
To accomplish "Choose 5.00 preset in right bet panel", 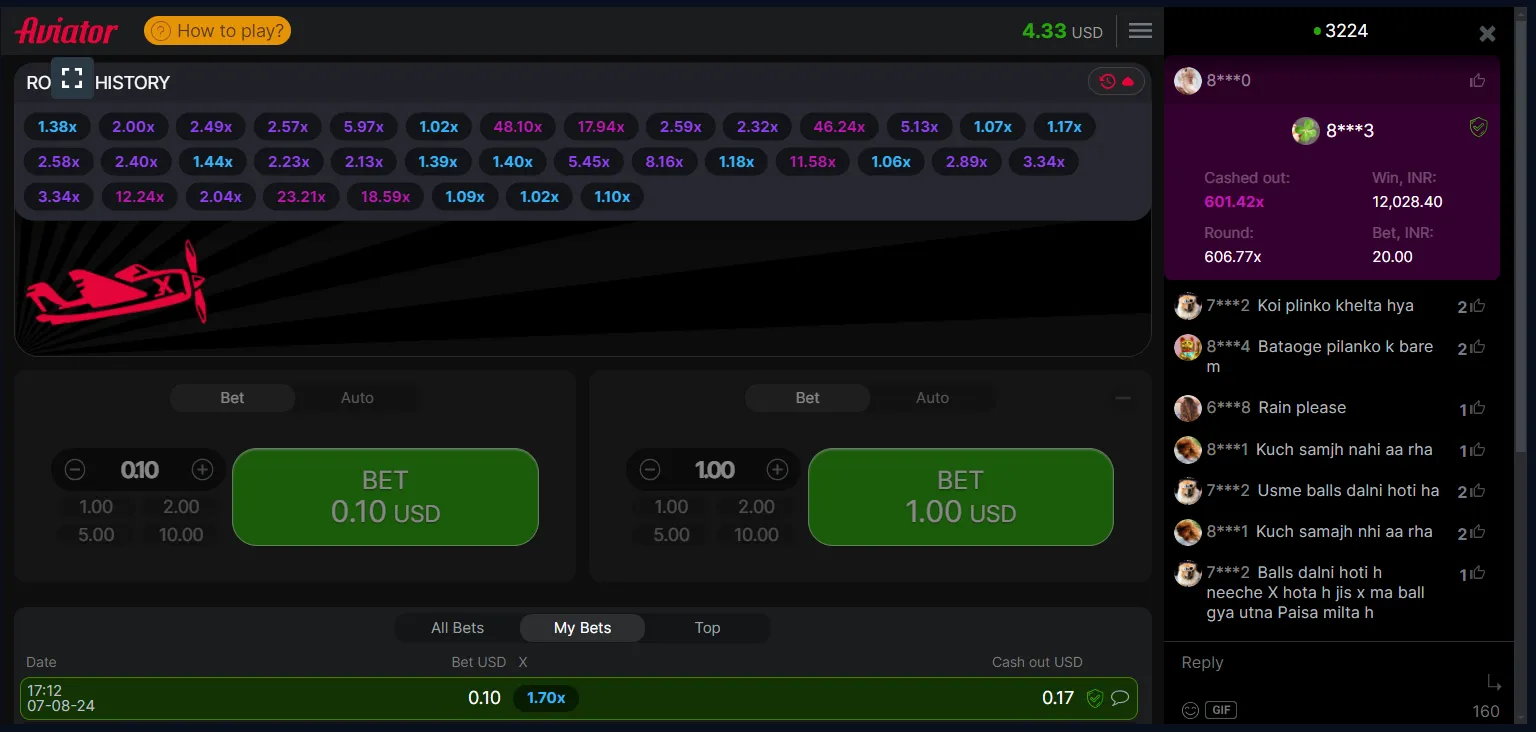I will coord(671,535).
